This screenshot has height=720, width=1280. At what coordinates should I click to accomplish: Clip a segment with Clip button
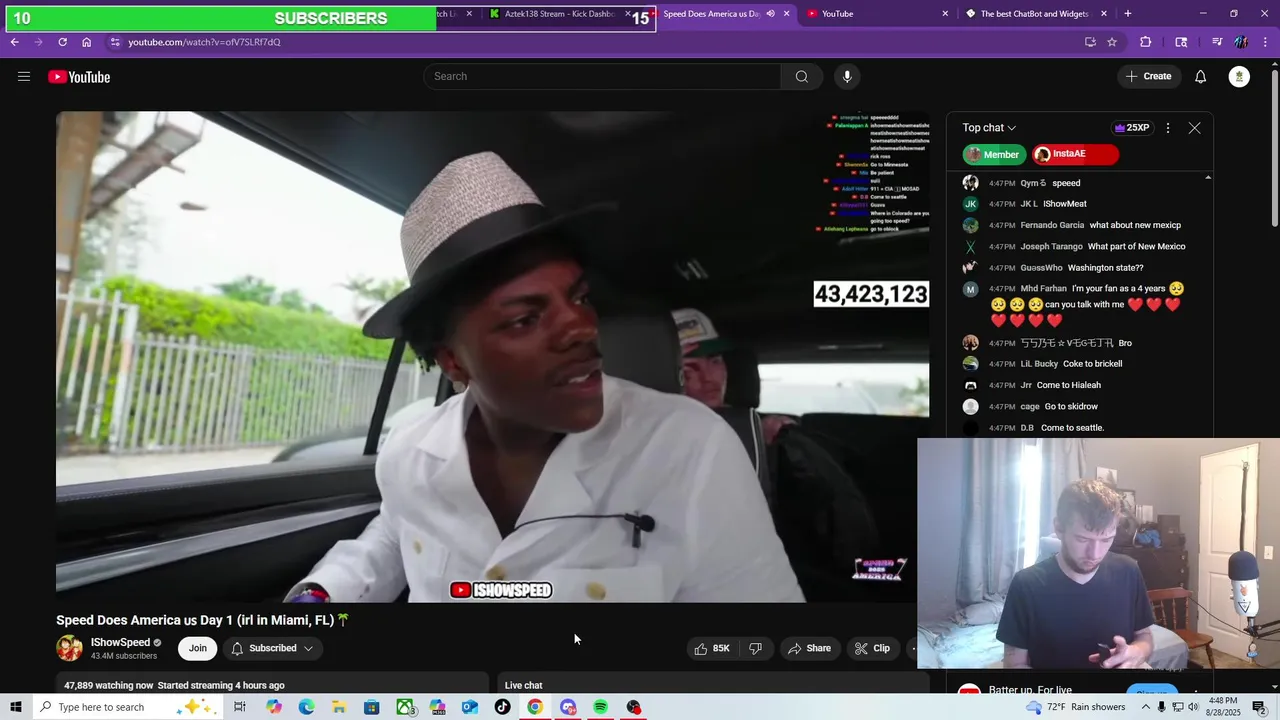click(872, 648)
